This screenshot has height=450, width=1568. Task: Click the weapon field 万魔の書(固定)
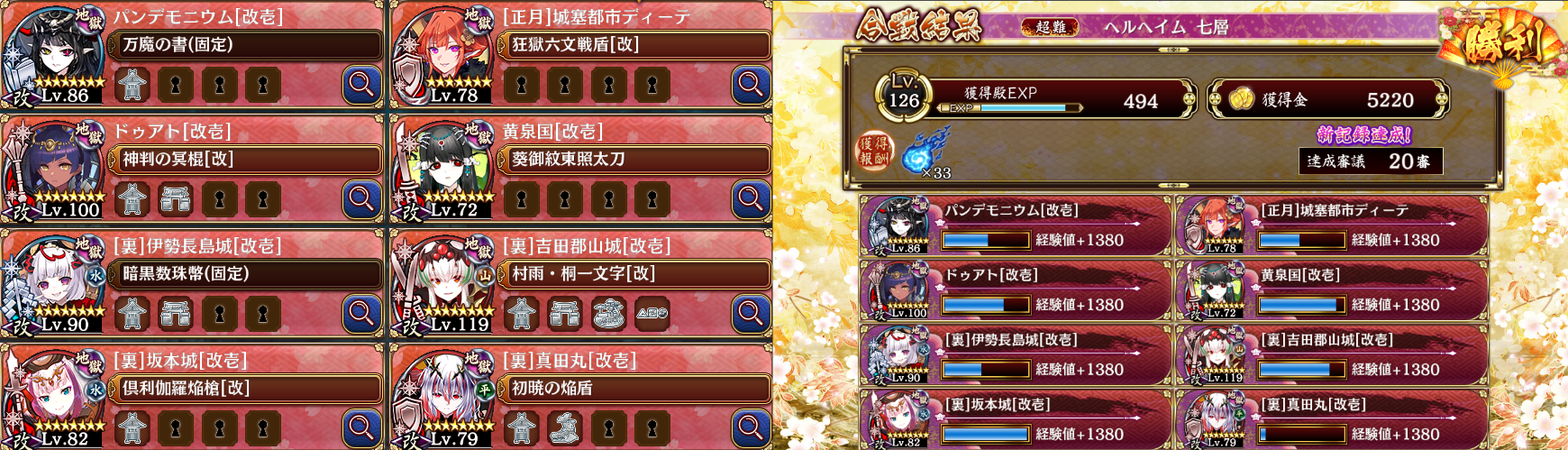point(246,44)
